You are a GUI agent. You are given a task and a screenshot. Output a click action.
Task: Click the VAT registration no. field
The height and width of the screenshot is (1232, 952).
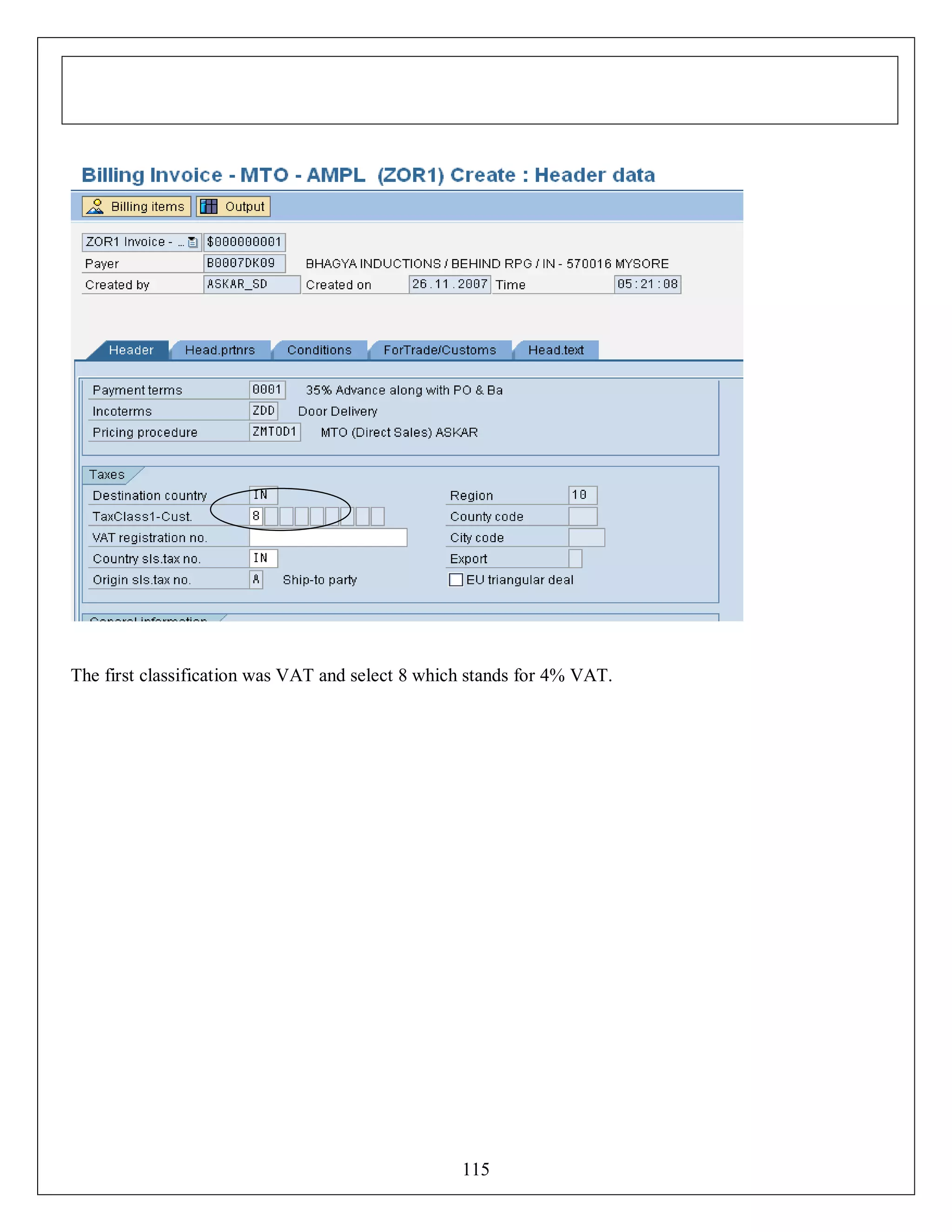pyautogui.click(x=328, y=537)
